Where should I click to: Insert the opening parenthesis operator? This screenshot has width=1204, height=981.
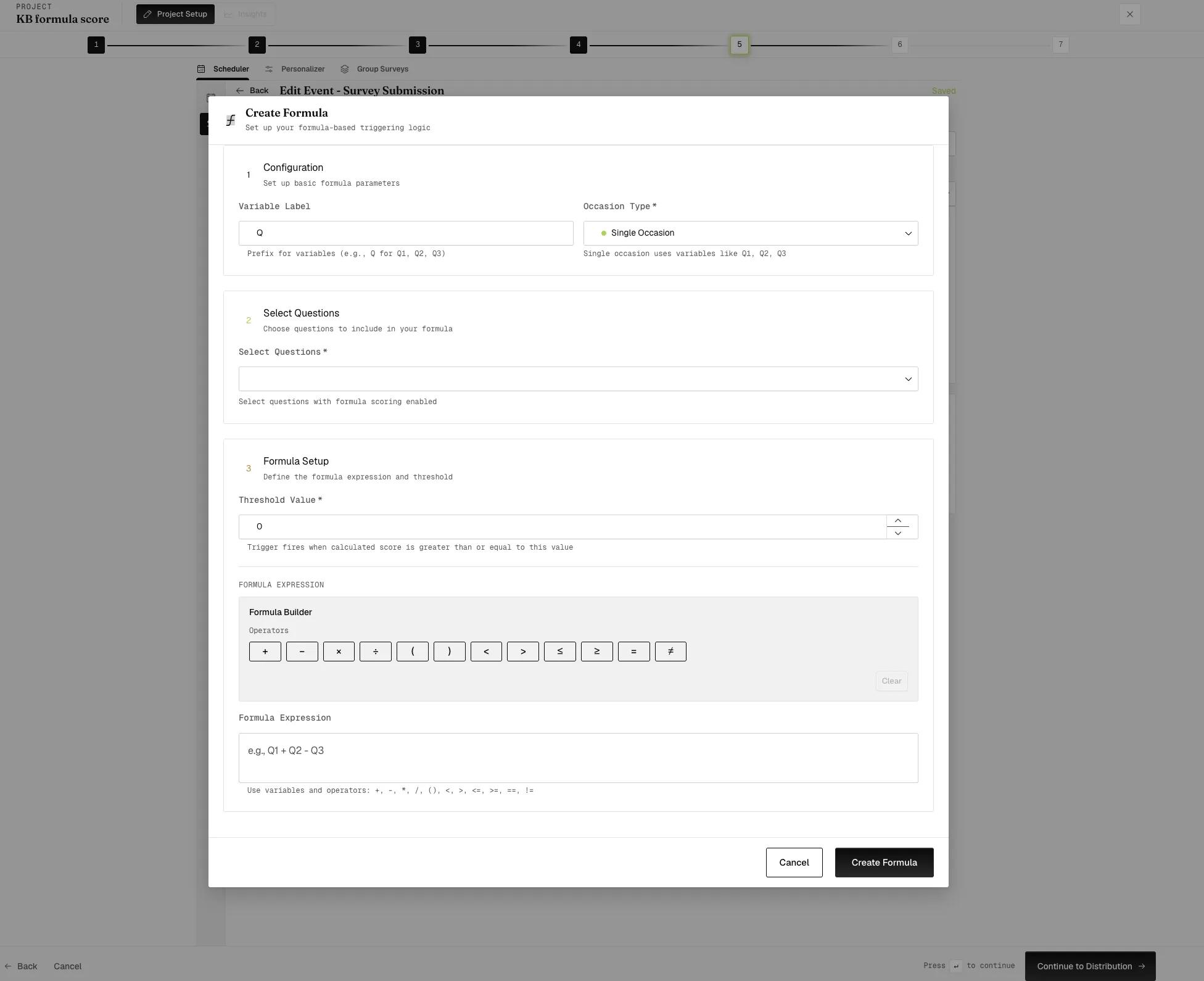click(413, 652)
